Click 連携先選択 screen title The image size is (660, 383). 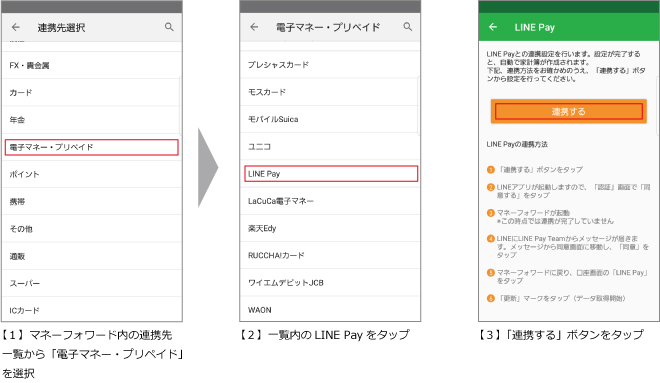click(x=61, y=27)
